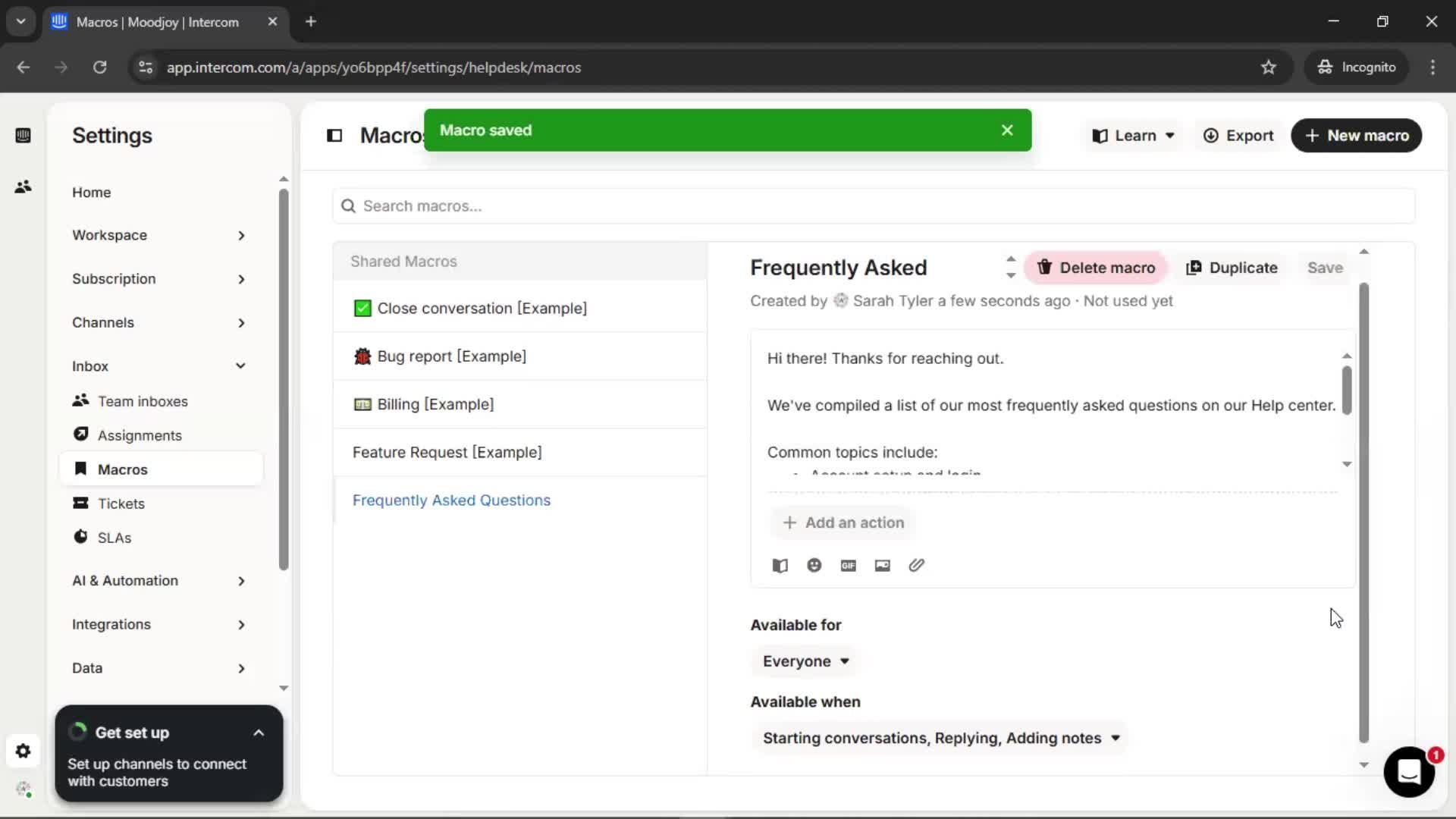Click the Tickets icon in sidebar

(x=80, y=503)
